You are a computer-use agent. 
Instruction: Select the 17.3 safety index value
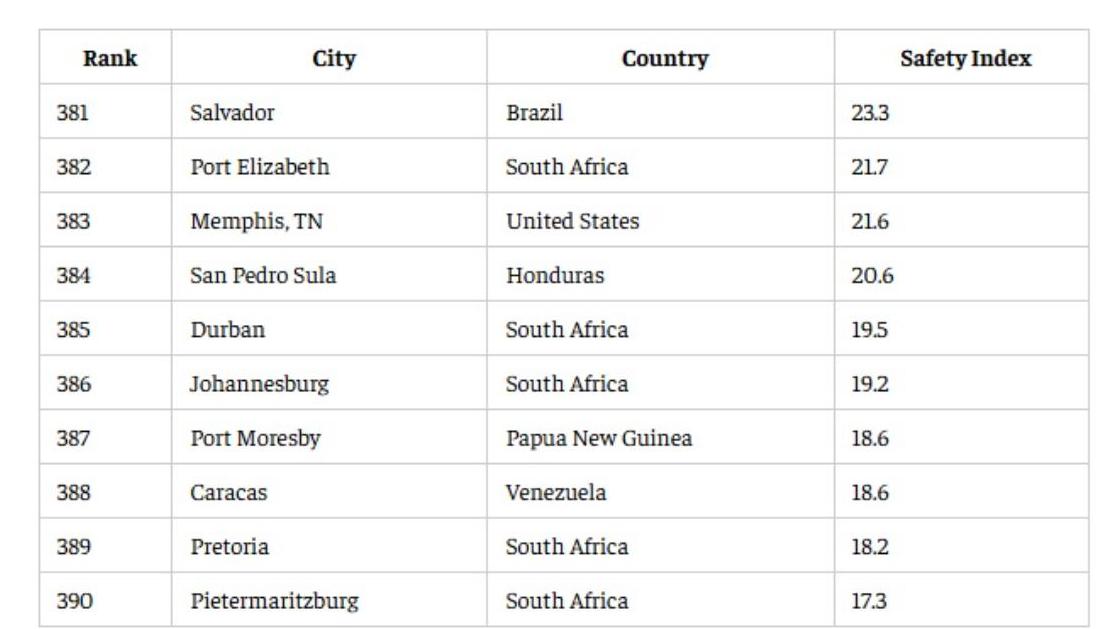coord(868,601)
